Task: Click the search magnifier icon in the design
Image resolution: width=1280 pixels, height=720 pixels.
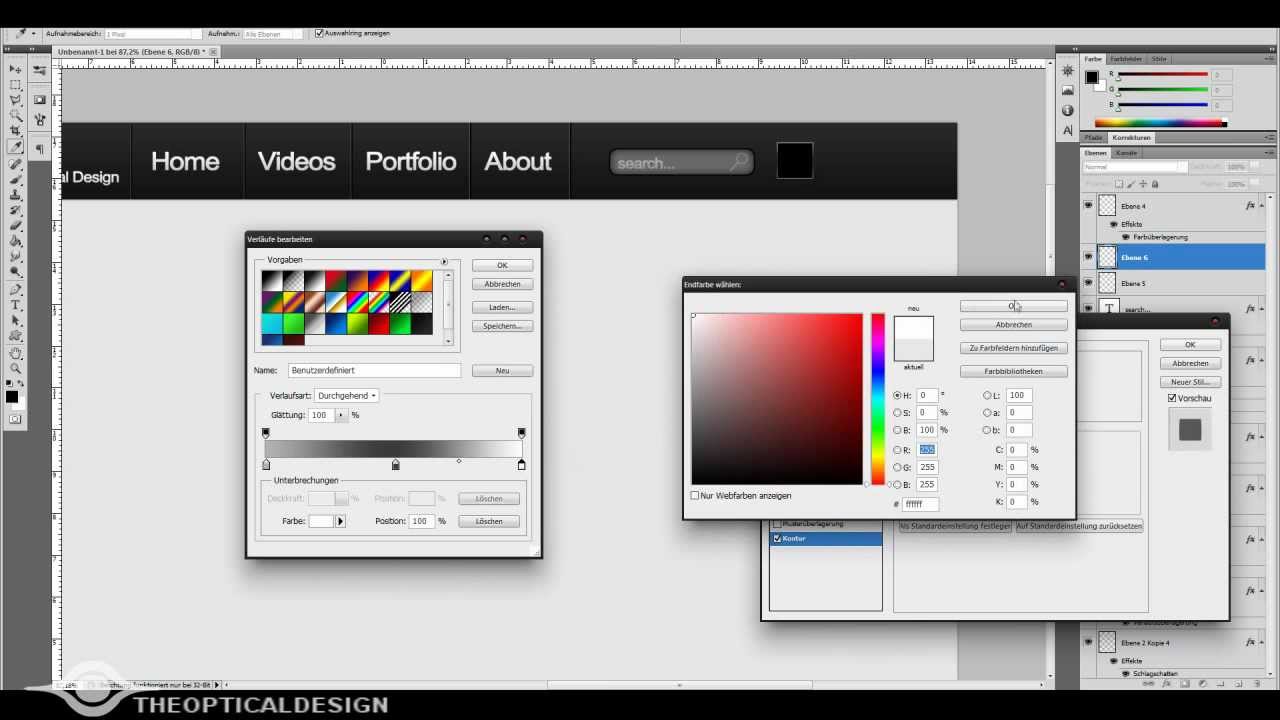Action: (x=739, y=161)
